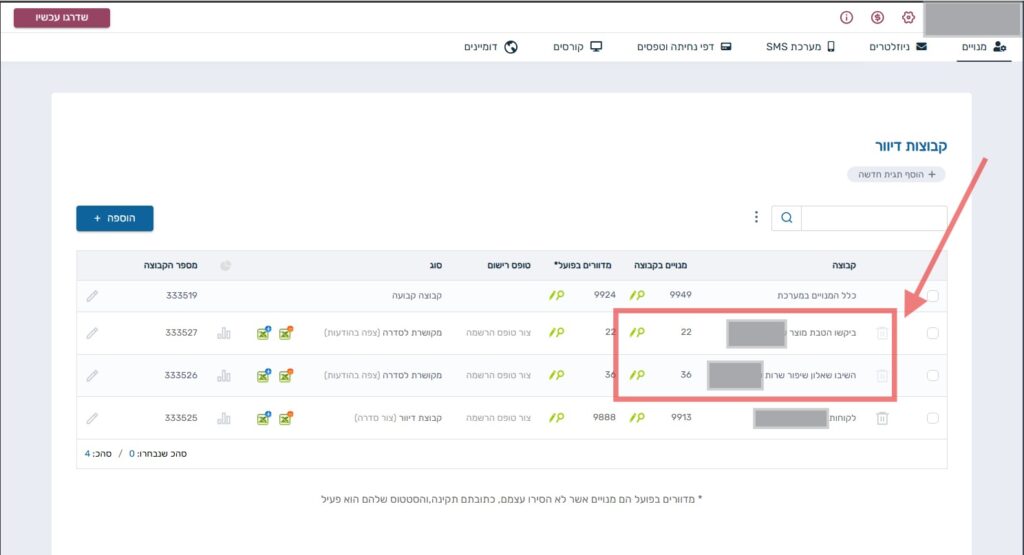
Task: Click the שדרגו עכשיו upgrade button
Action: (x=62, y=18)
